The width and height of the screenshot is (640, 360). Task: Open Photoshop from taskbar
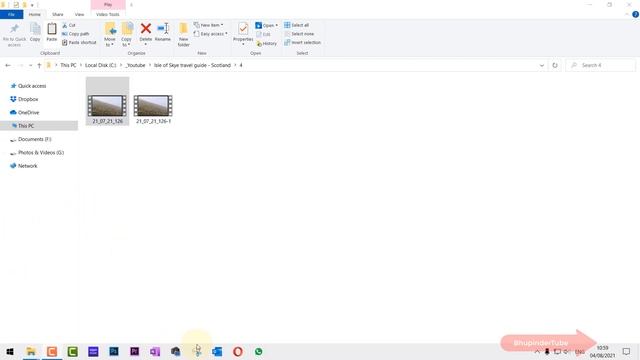tap(114, 351)
